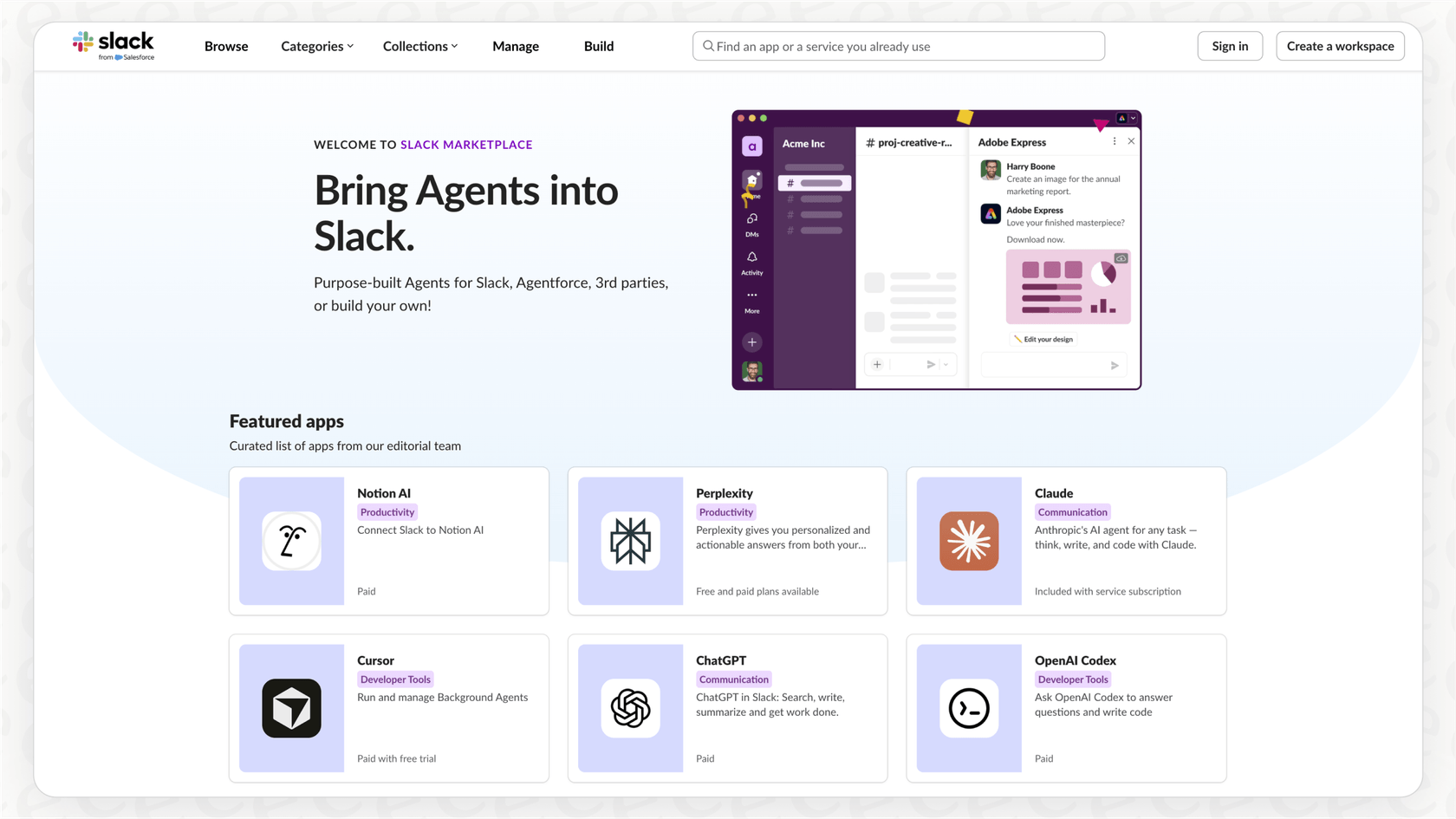Open the Categories dropdown
Screen dimensions: 1456x819
pyautogui.click(x=316, y=46)
